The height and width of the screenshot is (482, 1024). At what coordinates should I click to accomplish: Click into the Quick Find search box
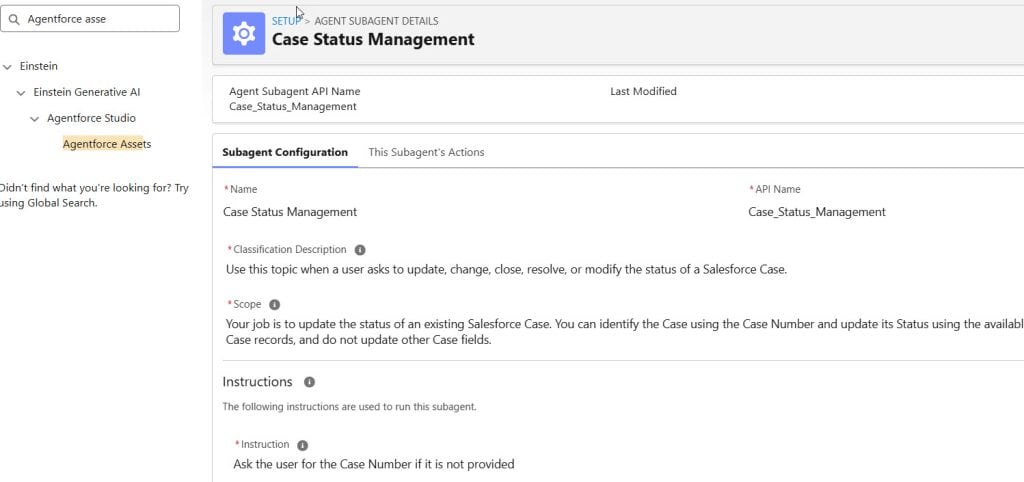tap(89, 19)
